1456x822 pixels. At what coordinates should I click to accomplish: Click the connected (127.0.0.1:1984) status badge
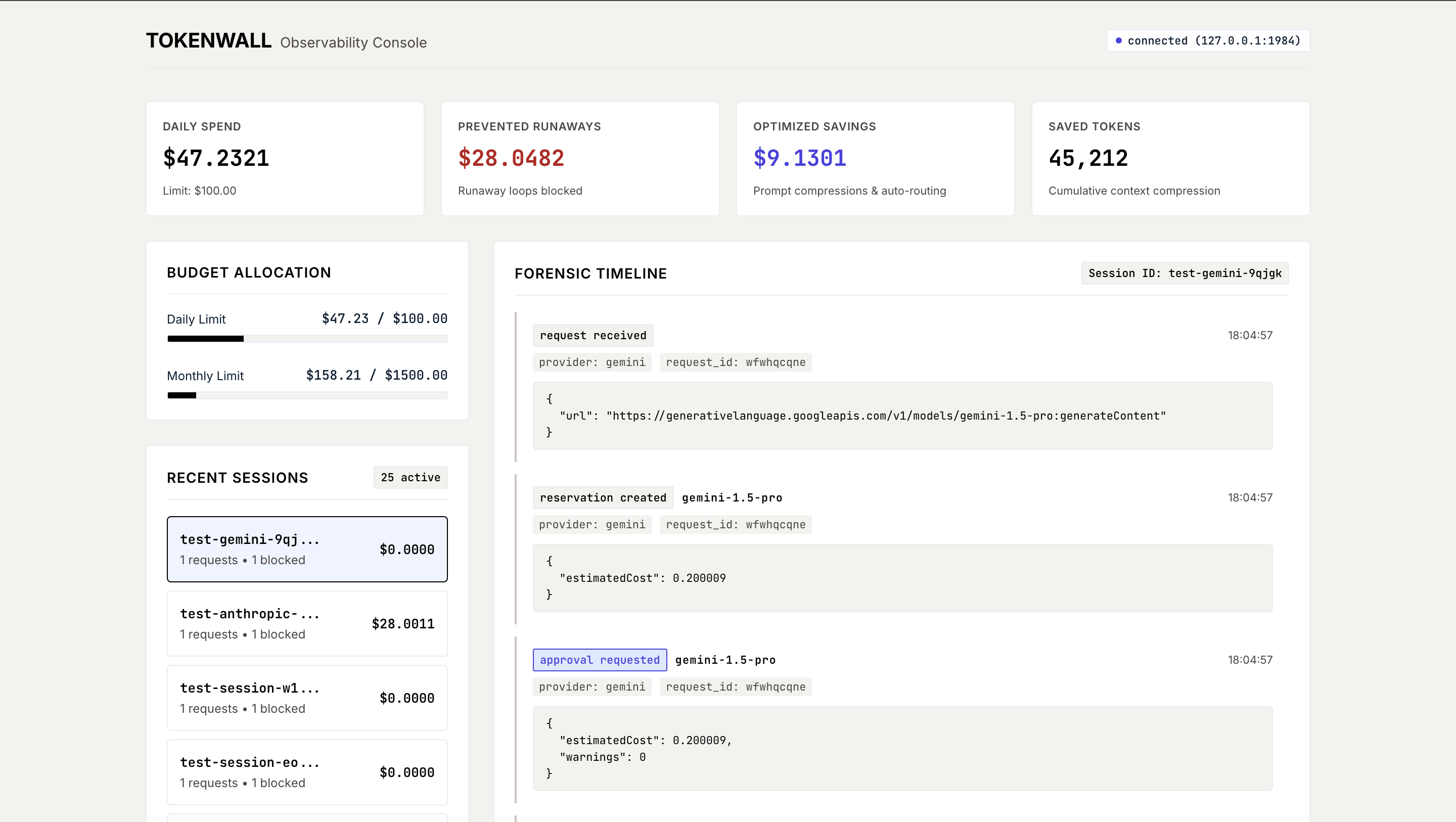[x=1208, y=41]
